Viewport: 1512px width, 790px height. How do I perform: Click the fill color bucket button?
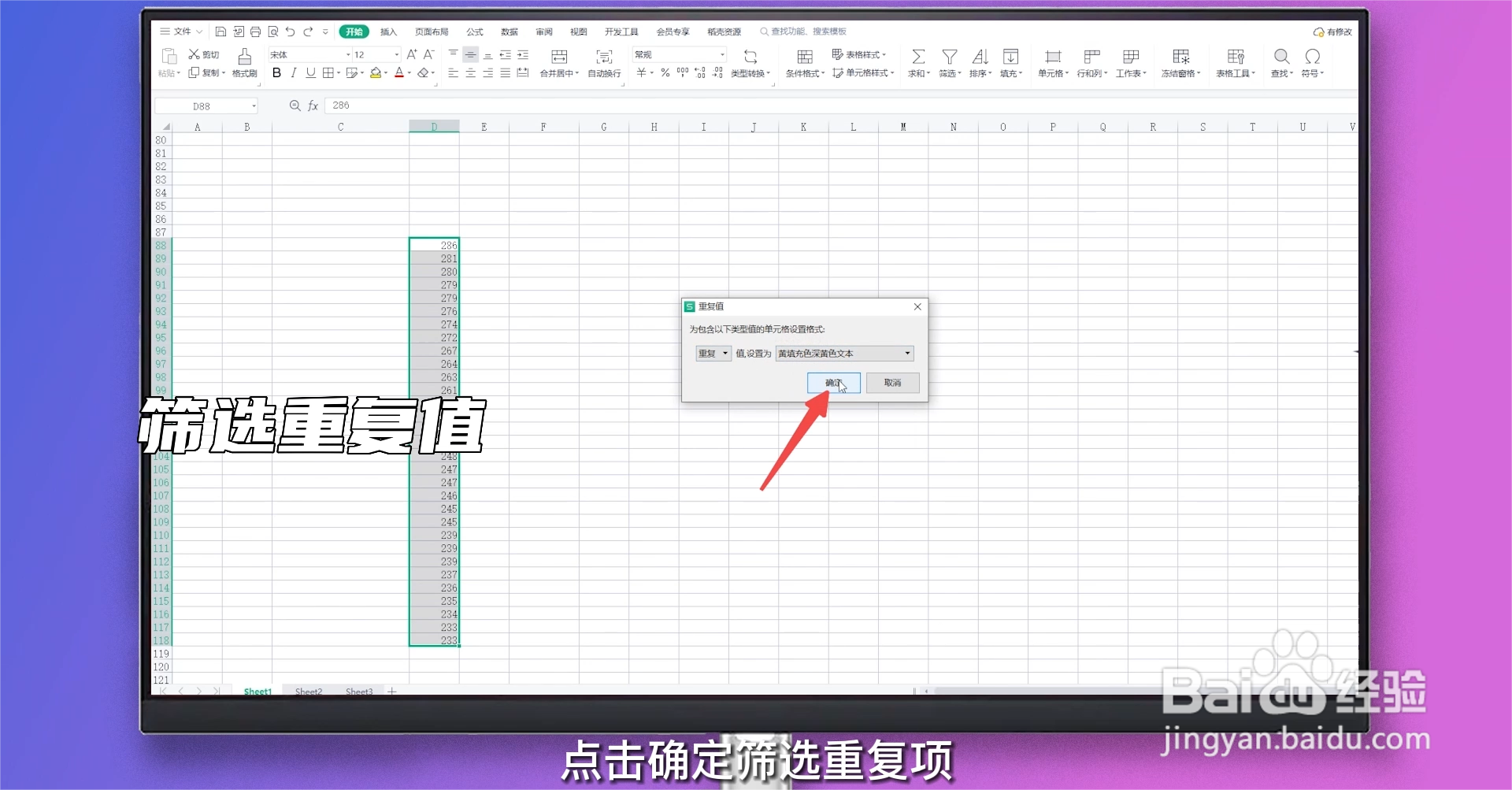pos(376,73)
